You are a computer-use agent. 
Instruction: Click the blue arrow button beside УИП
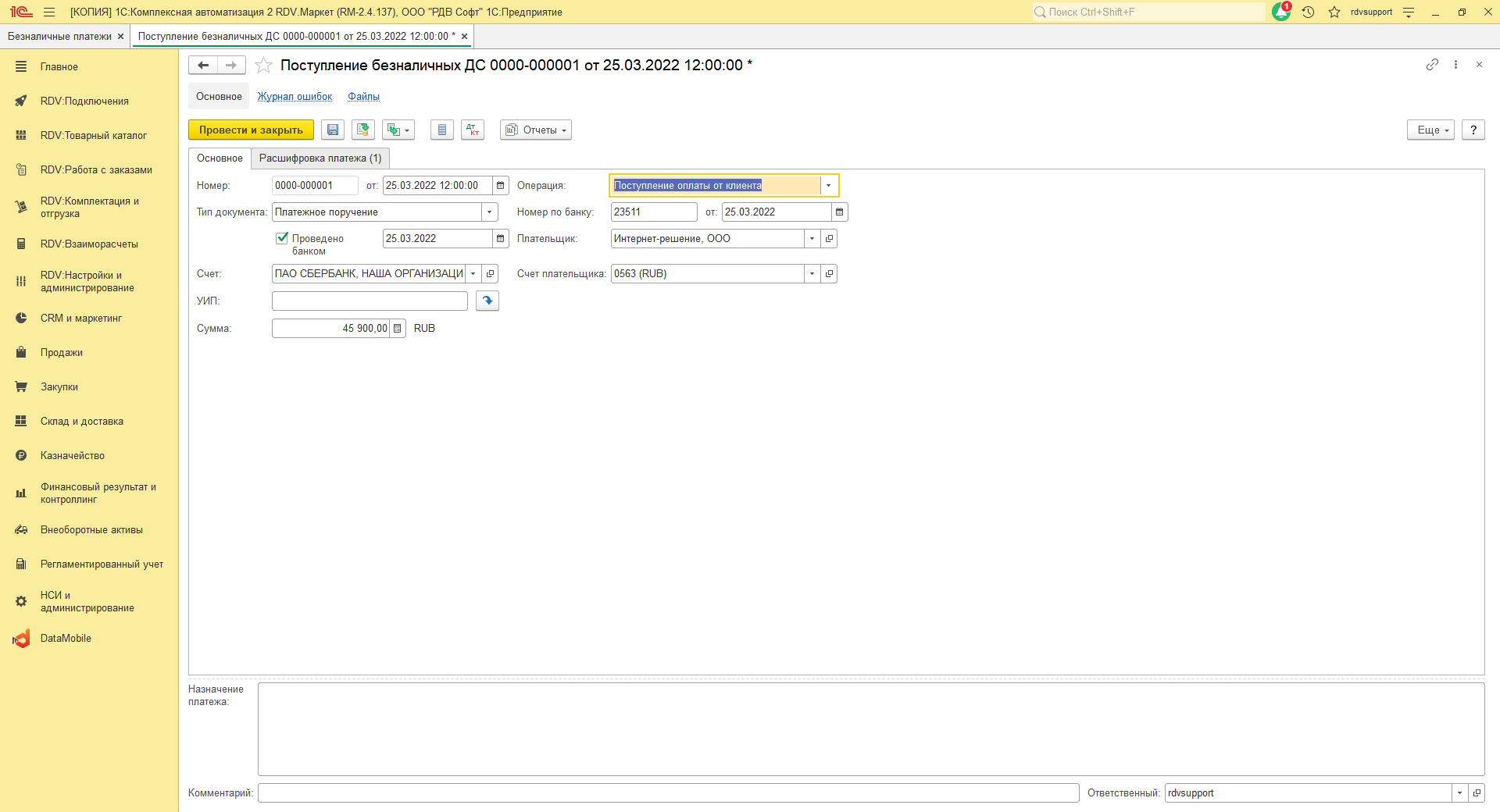click(487, 301)
